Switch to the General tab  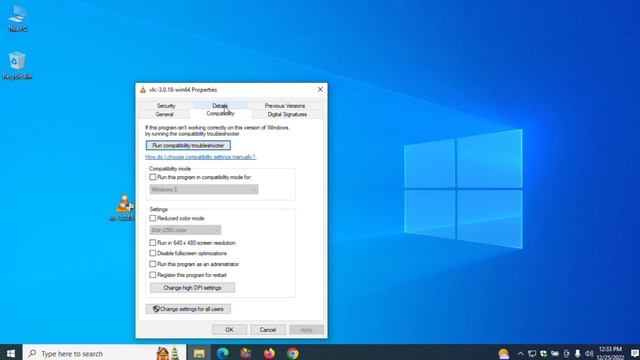tap(164, 115)
